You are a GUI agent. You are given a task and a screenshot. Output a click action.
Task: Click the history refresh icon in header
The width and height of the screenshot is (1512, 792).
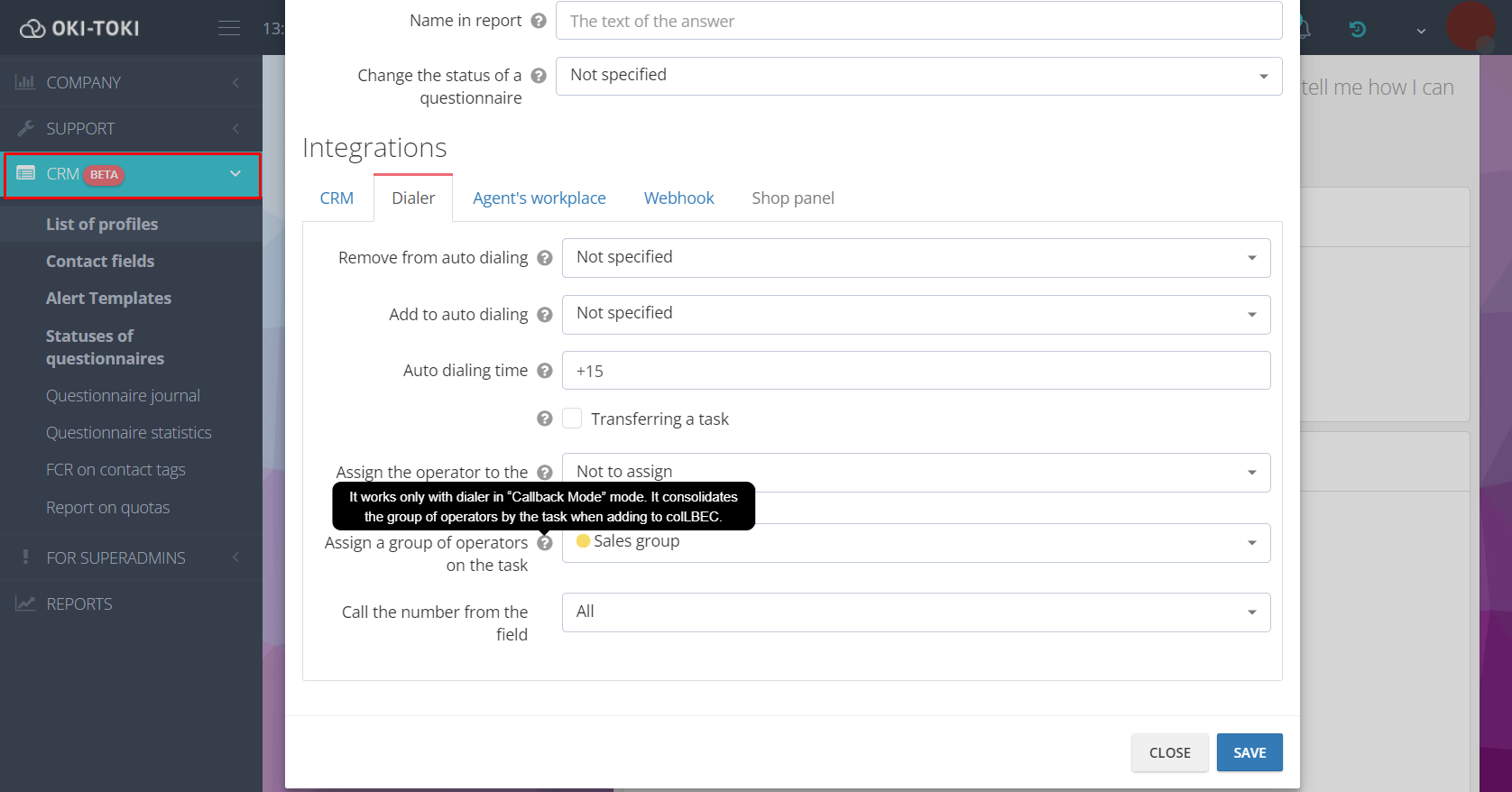coord(1357,30)
